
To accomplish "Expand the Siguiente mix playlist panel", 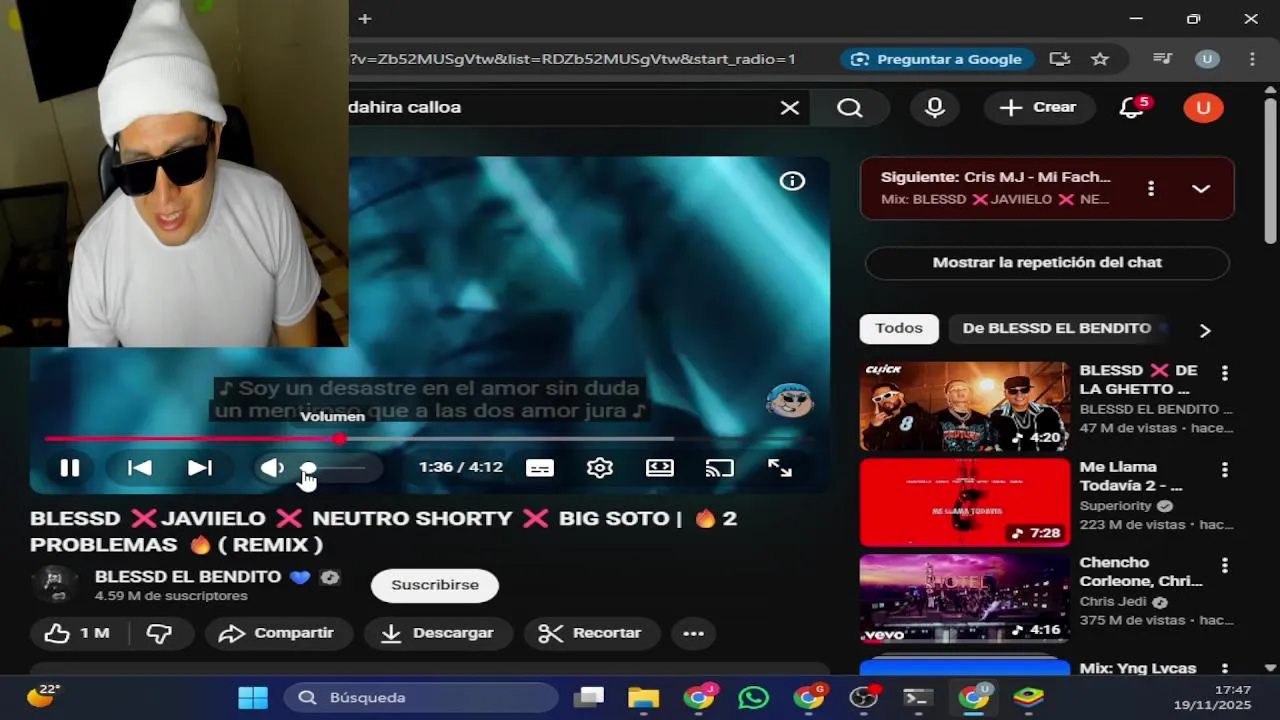I will pyautogui.click(x=1201, y=188).
